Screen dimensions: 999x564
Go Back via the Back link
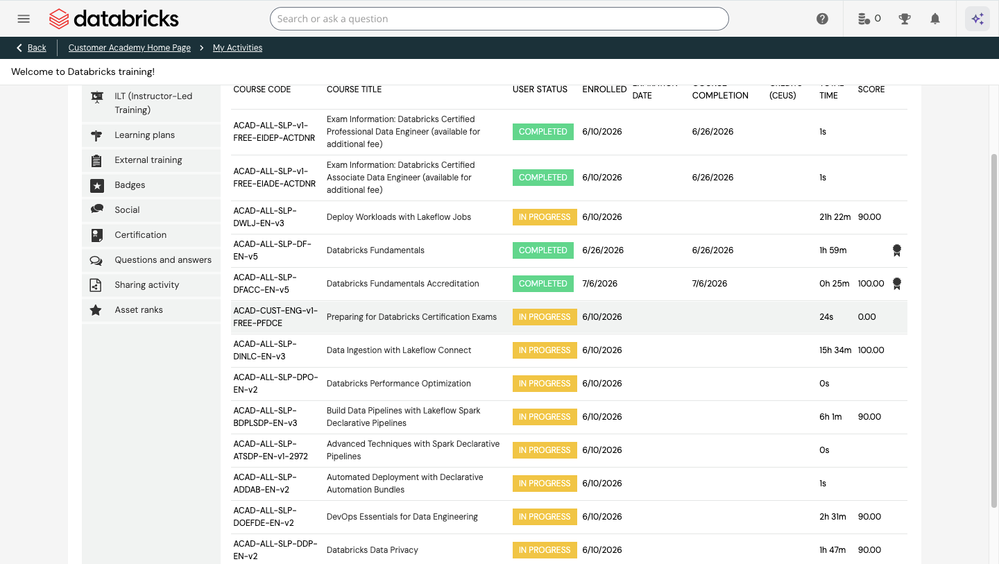37,48
